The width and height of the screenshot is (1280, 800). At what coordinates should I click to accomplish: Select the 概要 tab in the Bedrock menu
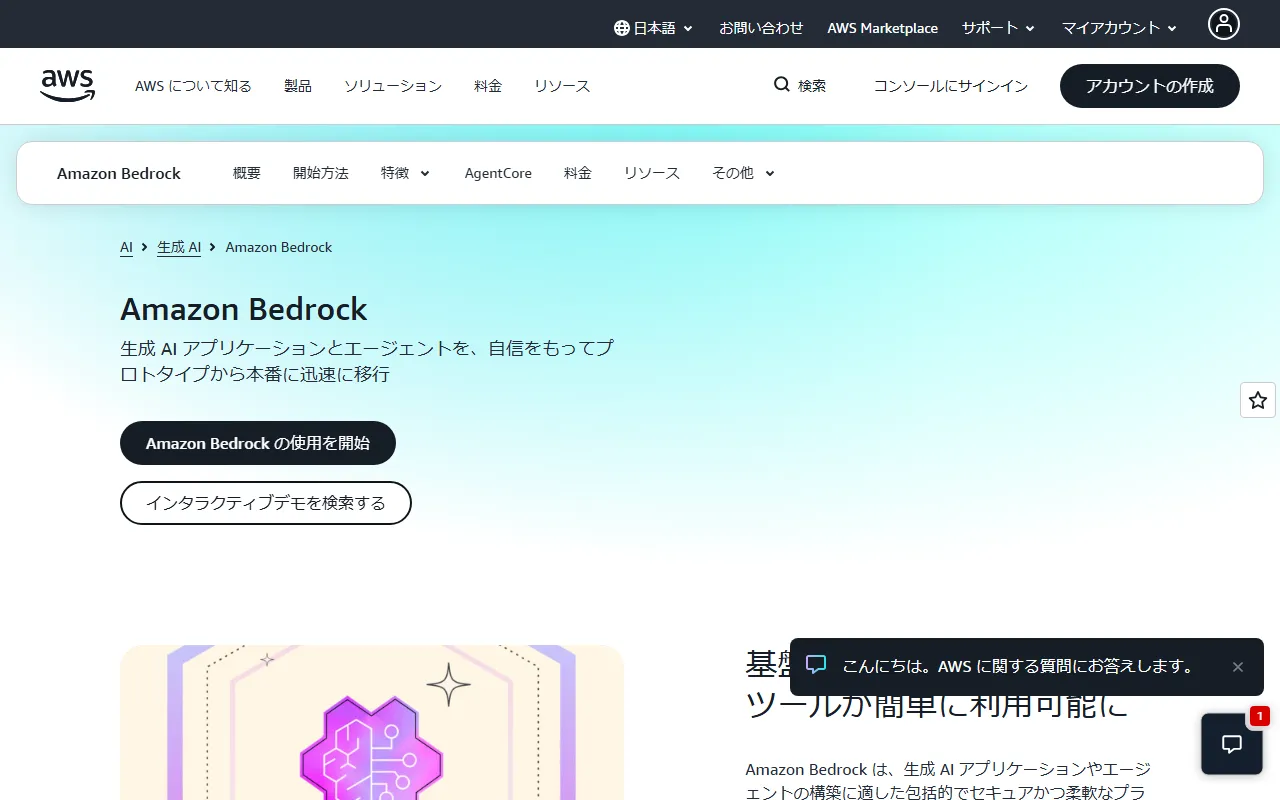246,172
